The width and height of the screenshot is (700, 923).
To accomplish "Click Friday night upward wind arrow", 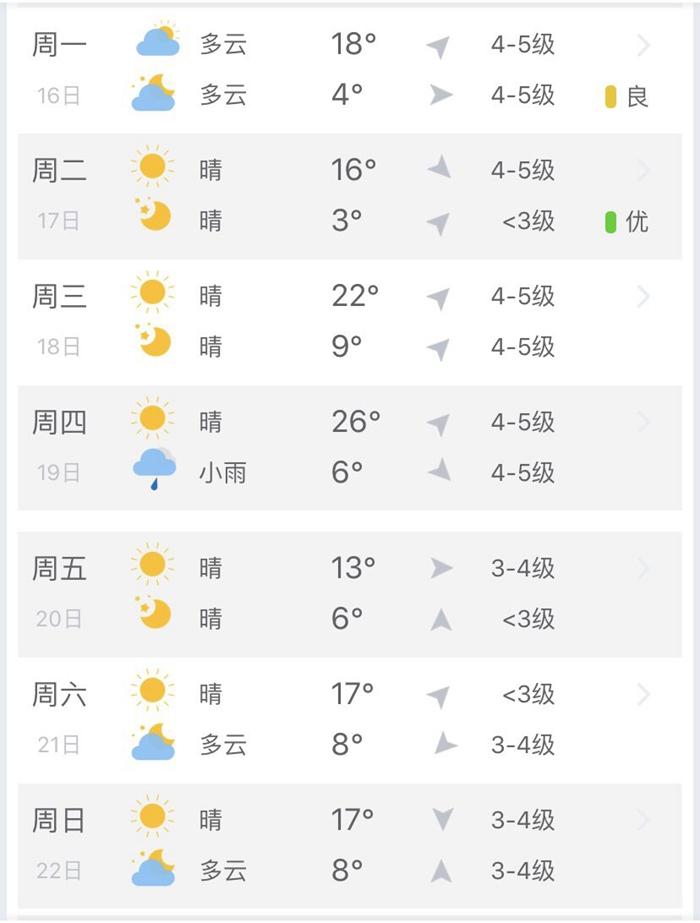I will [441, 620].
